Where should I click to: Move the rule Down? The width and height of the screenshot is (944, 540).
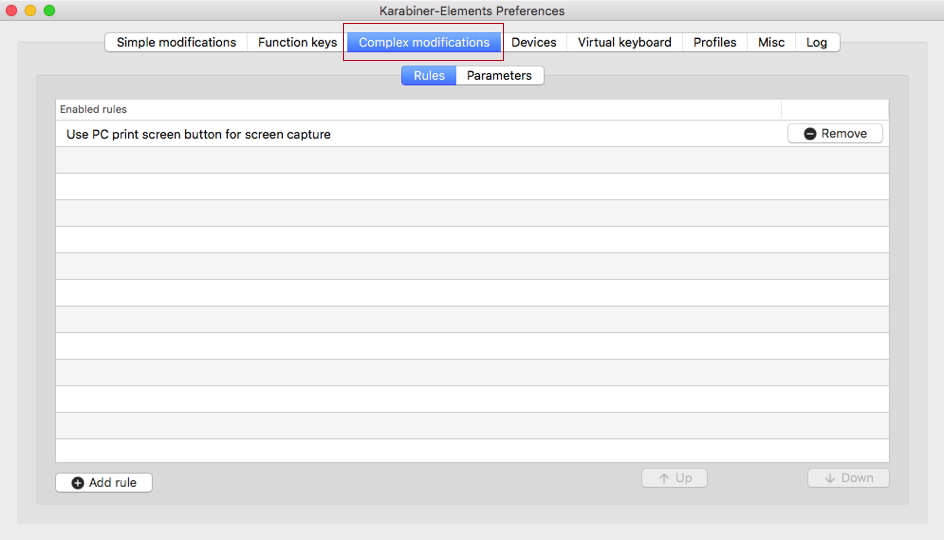point(848,478)
